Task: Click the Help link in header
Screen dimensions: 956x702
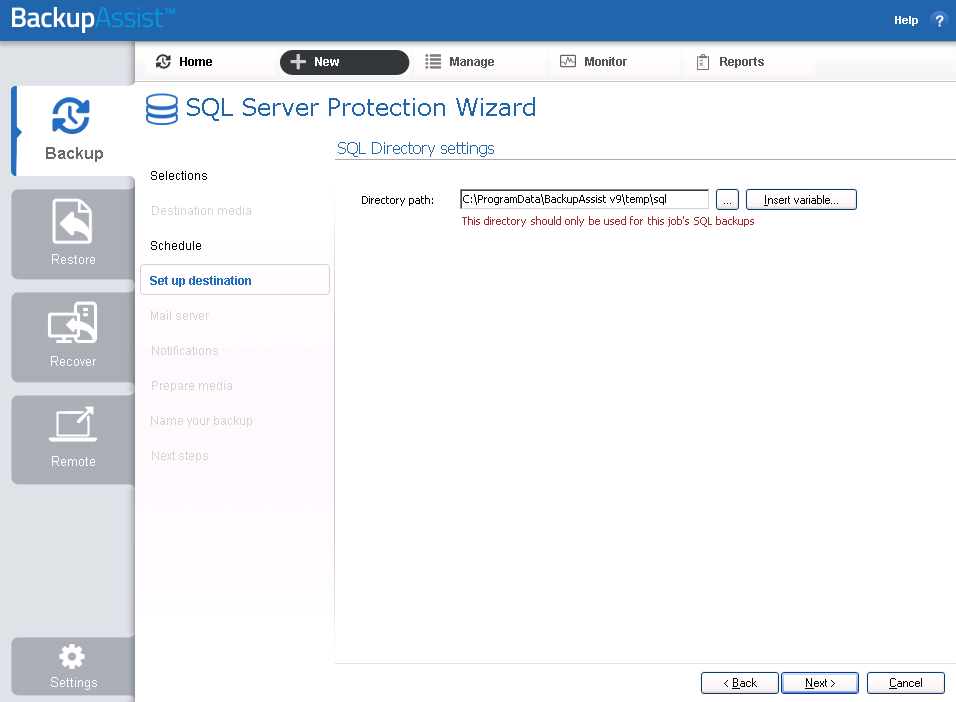Action: tap(906, 20)
